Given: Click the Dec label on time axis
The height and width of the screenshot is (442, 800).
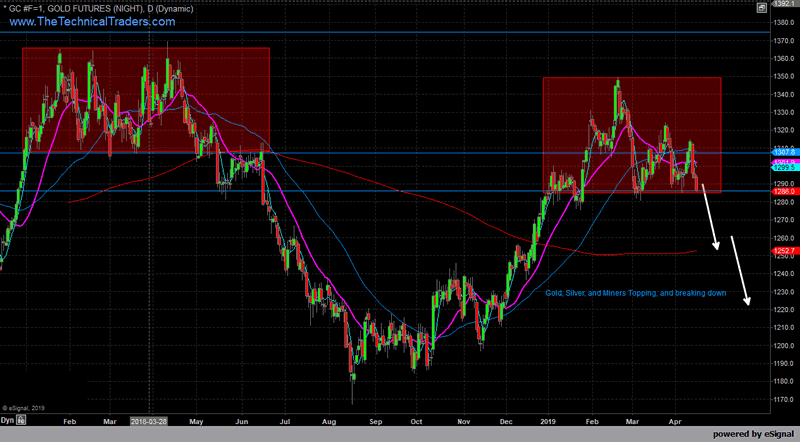Looking at the screenshot, I should [x=507, y=421].
